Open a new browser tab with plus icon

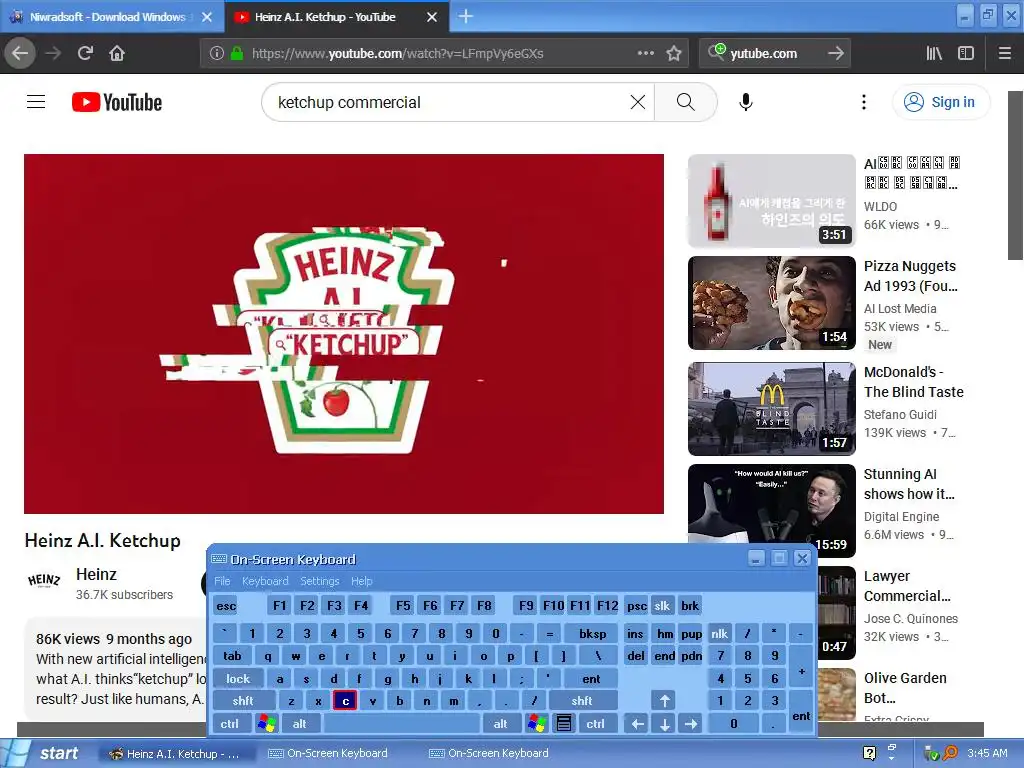tap(466, 16)
